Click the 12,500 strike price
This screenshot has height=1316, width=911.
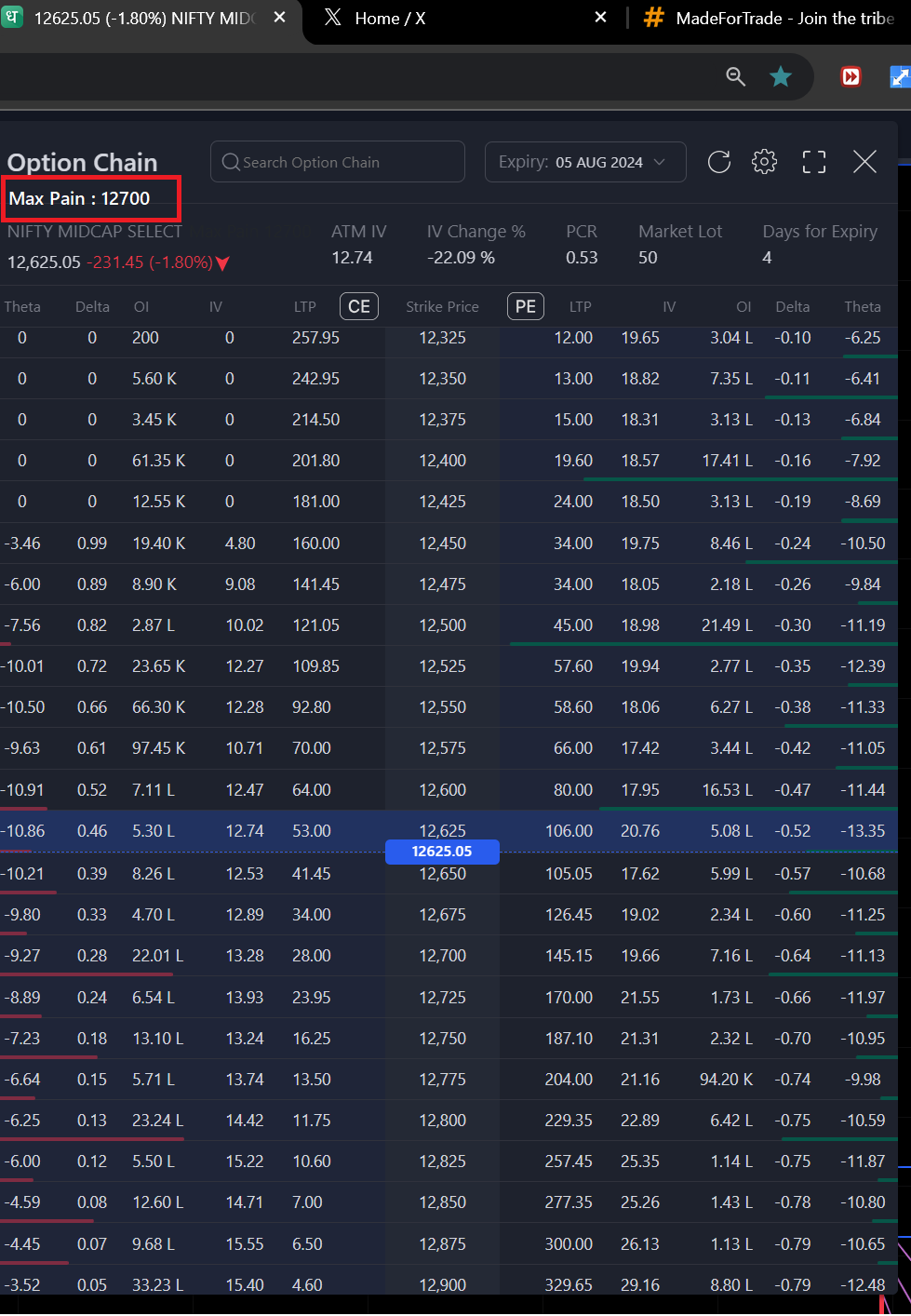click(442, 625)
